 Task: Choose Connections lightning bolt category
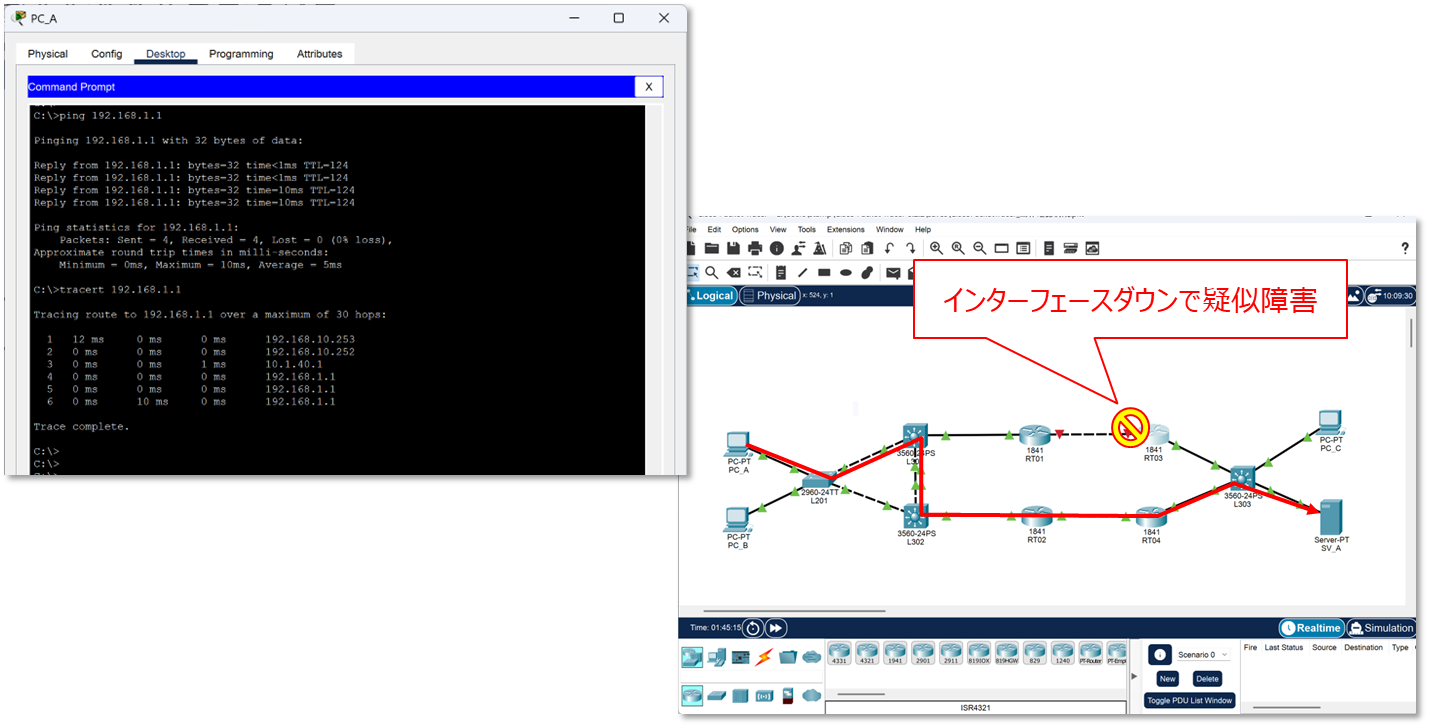(x=764, y=657)
